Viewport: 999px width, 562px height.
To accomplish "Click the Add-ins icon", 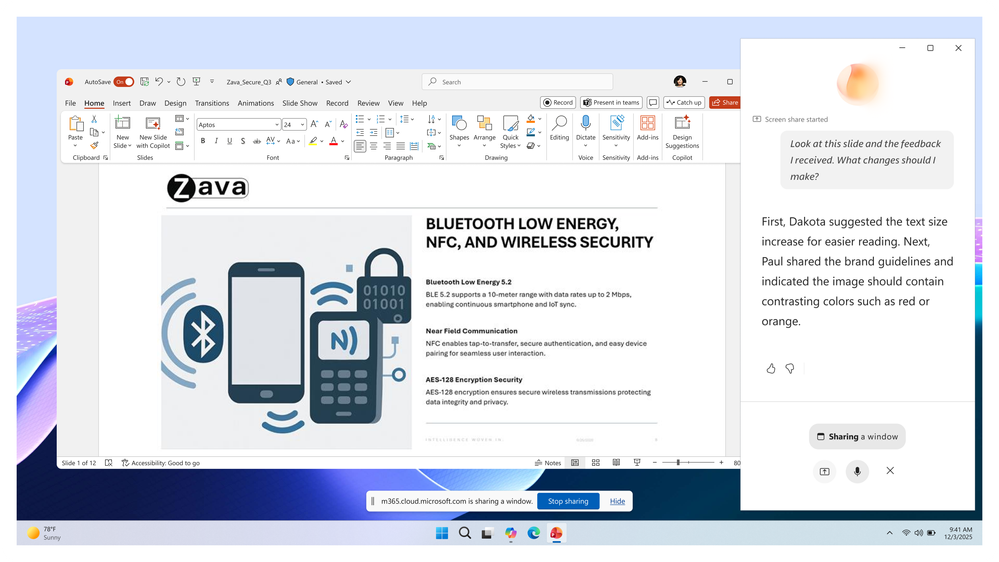I will point(647,122).
